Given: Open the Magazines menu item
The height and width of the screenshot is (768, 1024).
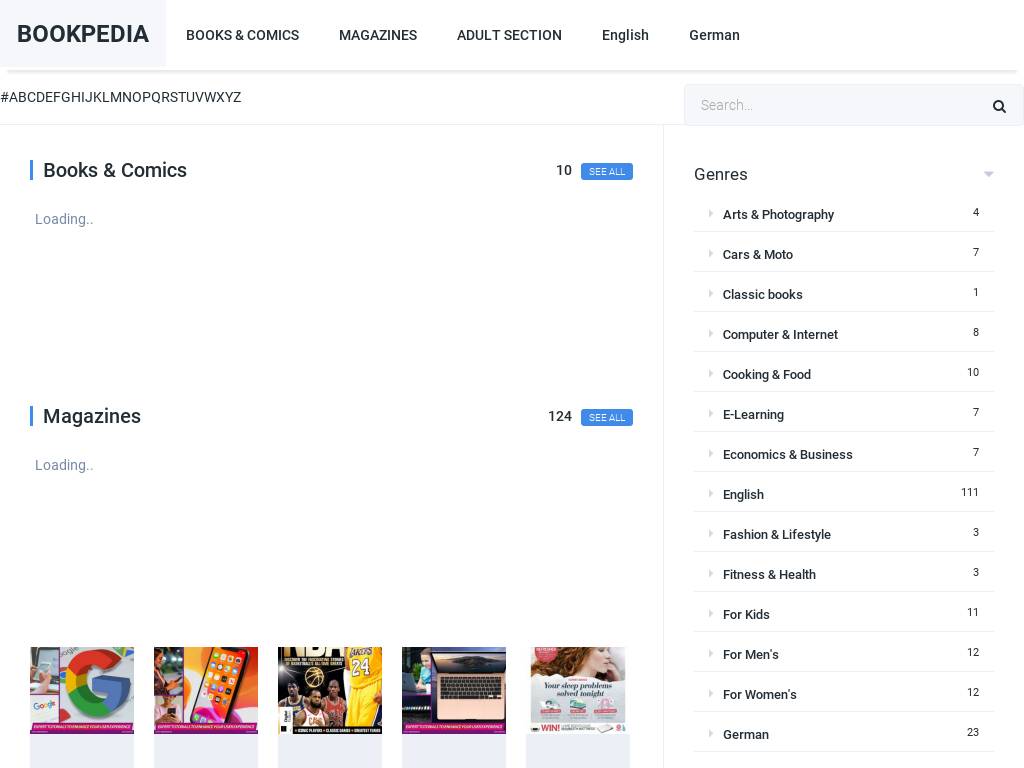Looking at the screenshot, I should tap(378, 35).
